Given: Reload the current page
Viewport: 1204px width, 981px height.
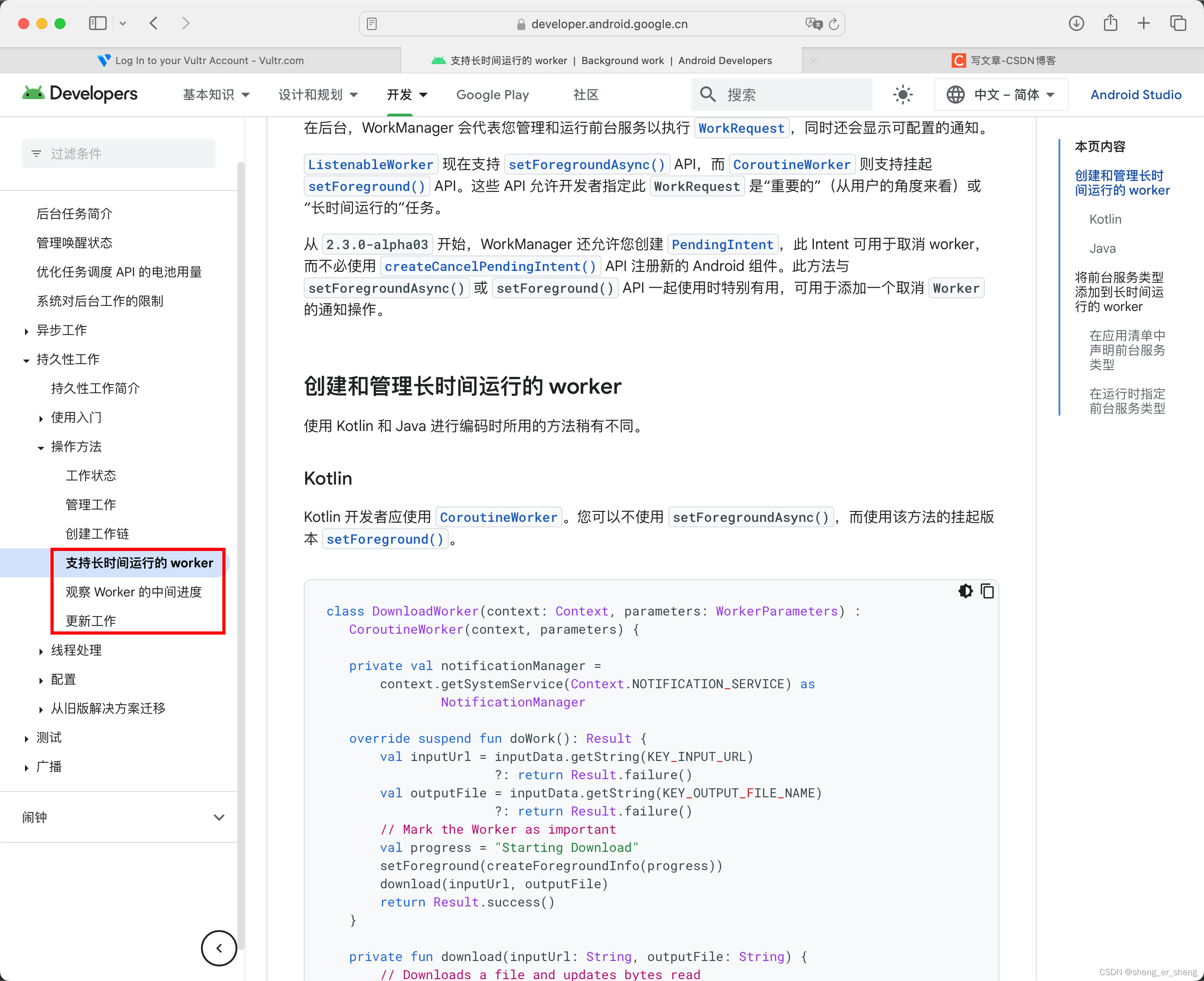Looking at the screenshot, I should 834,24.
